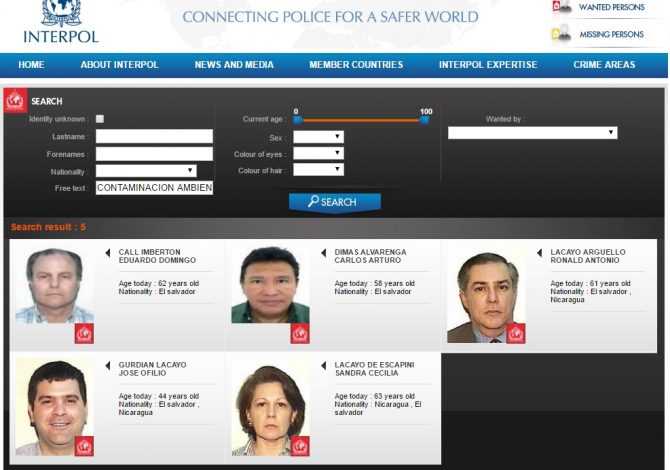Viewport: 670px width, 470px height.
Task: Click the minimum age slider handle at 0
Action: pos(298,120)
